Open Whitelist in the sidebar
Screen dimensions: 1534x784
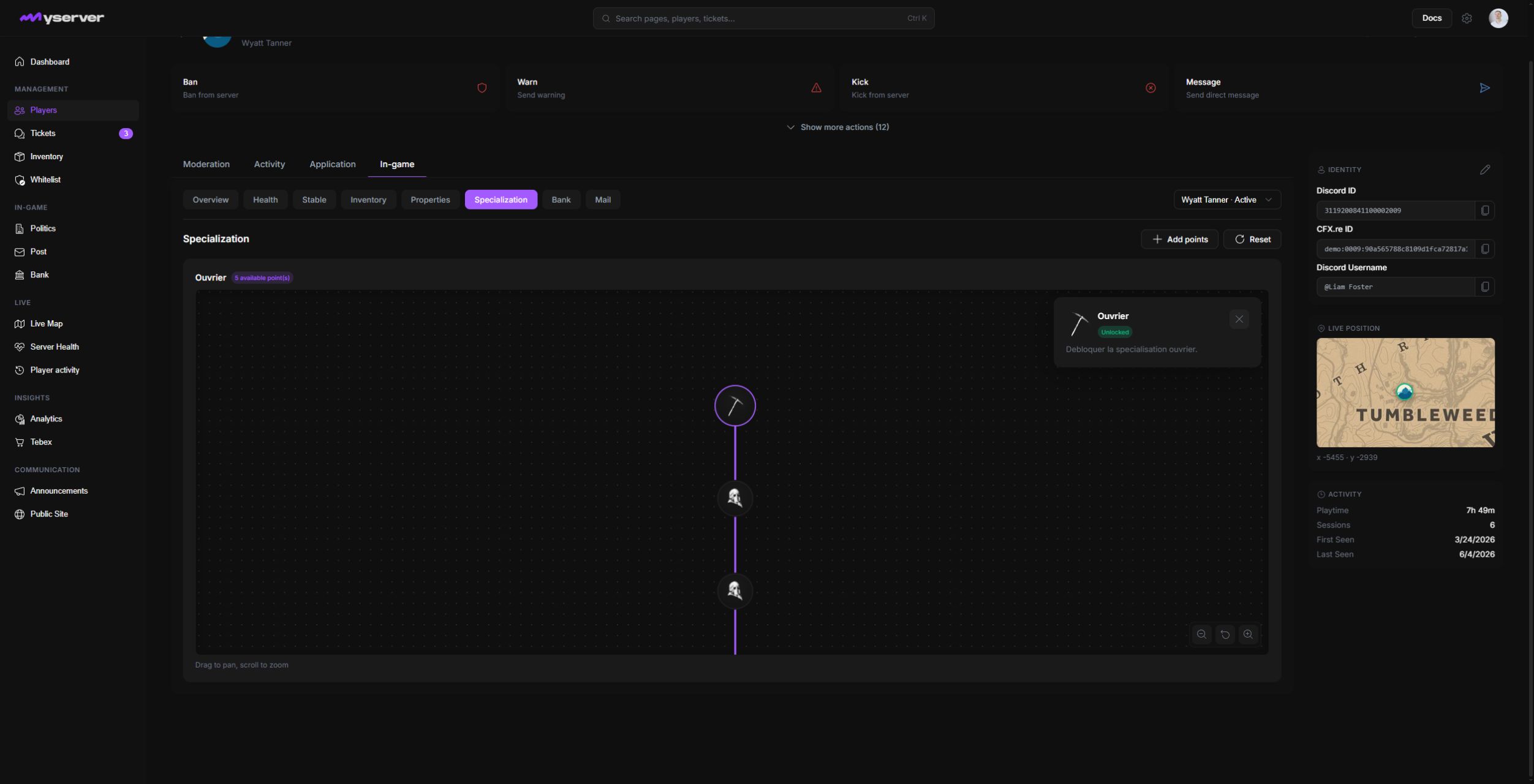point(73,180)
